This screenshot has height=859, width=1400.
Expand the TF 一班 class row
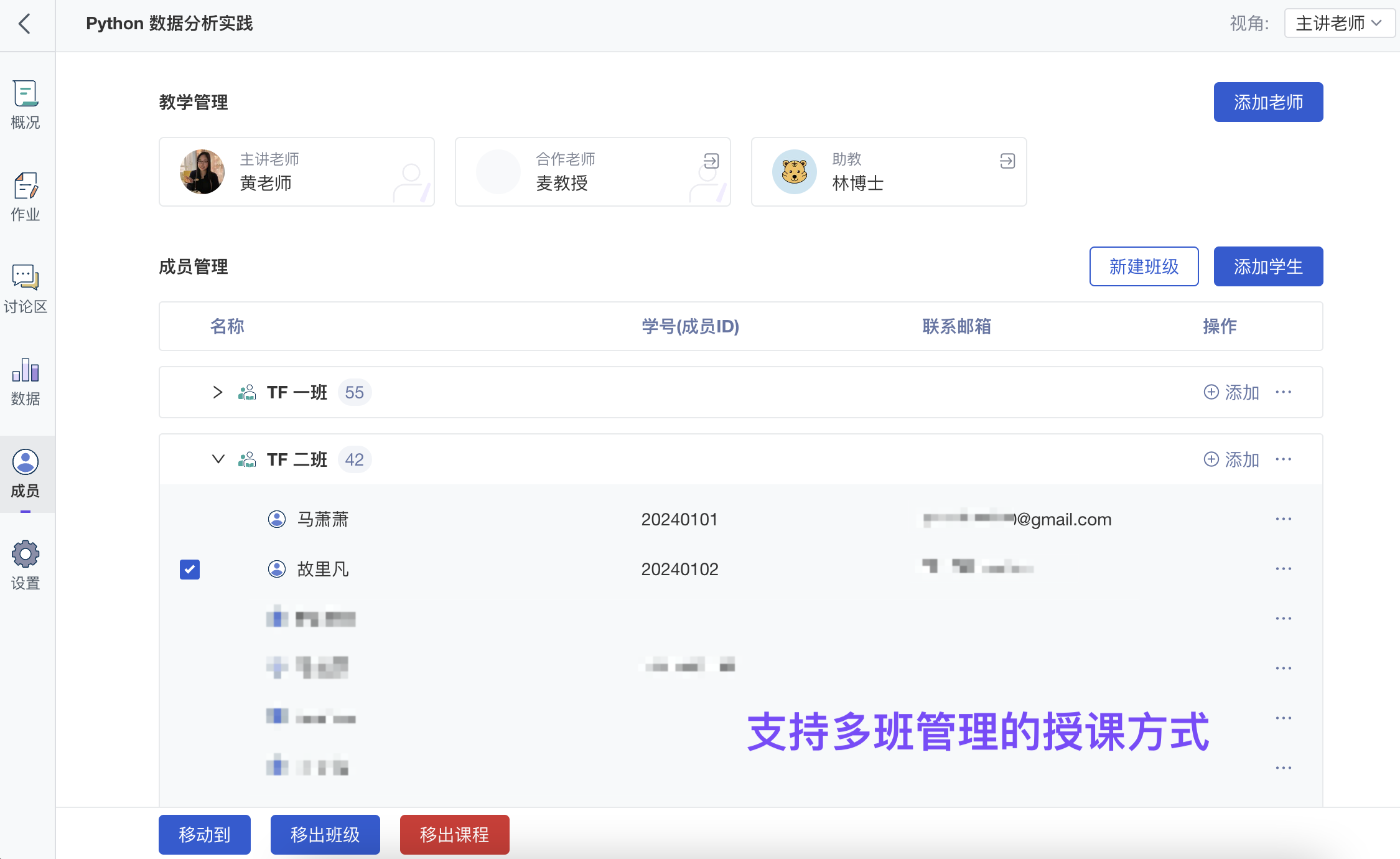(x=217, y=392)
